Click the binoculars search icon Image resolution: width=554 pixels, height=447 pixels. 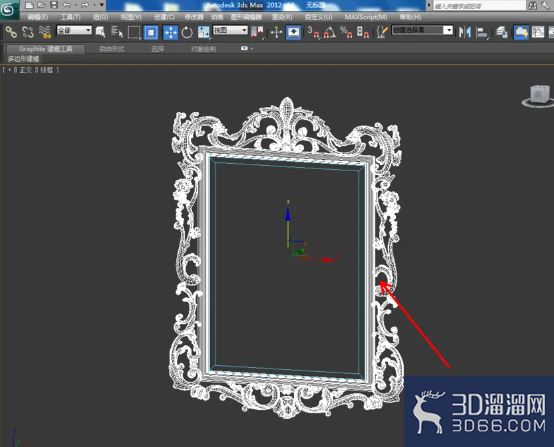[533, 5]
